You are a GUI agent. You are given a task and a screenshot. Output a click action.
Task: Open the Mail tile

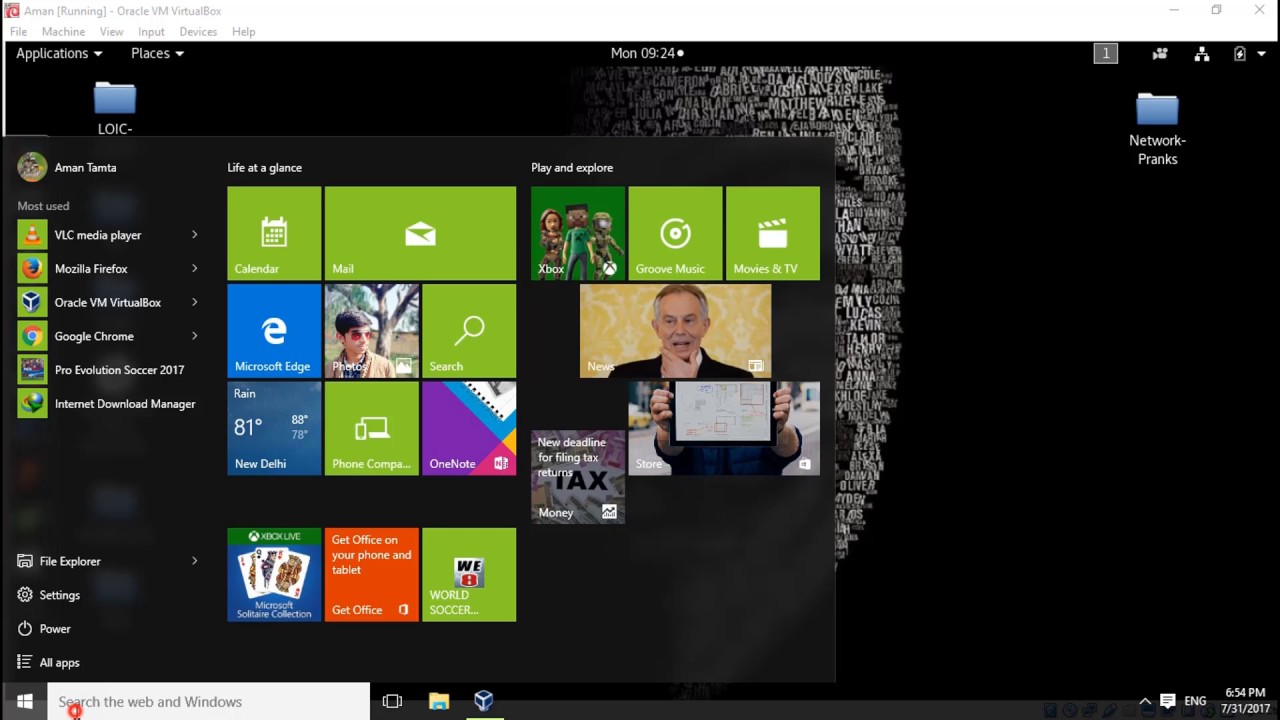[420, 233]
